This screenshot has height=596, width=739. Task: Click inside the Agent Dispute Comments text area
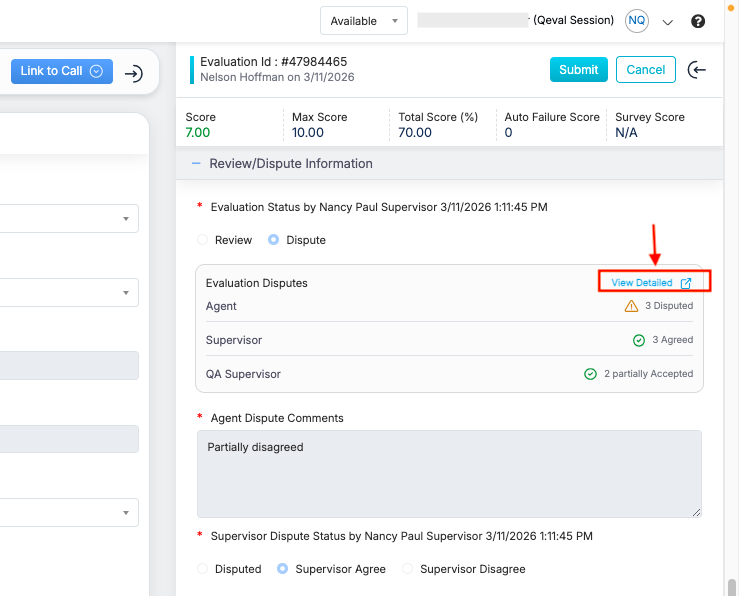[449, 474]
